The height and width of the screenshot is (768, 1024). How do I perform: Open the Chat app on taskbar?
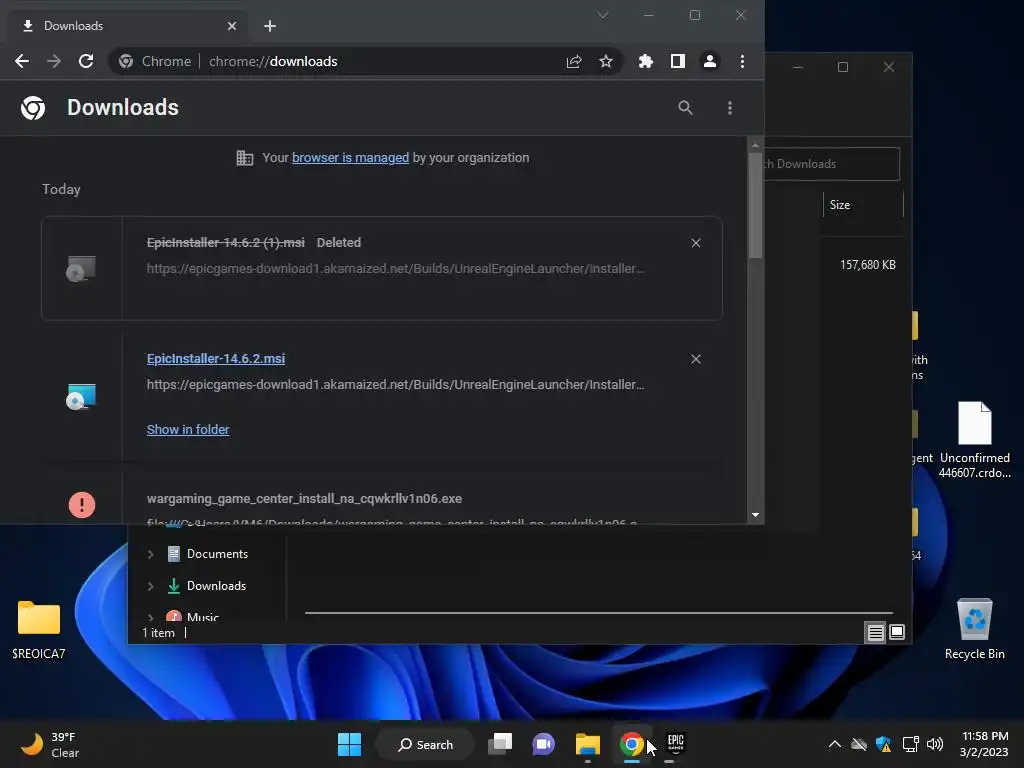(543, 744)
